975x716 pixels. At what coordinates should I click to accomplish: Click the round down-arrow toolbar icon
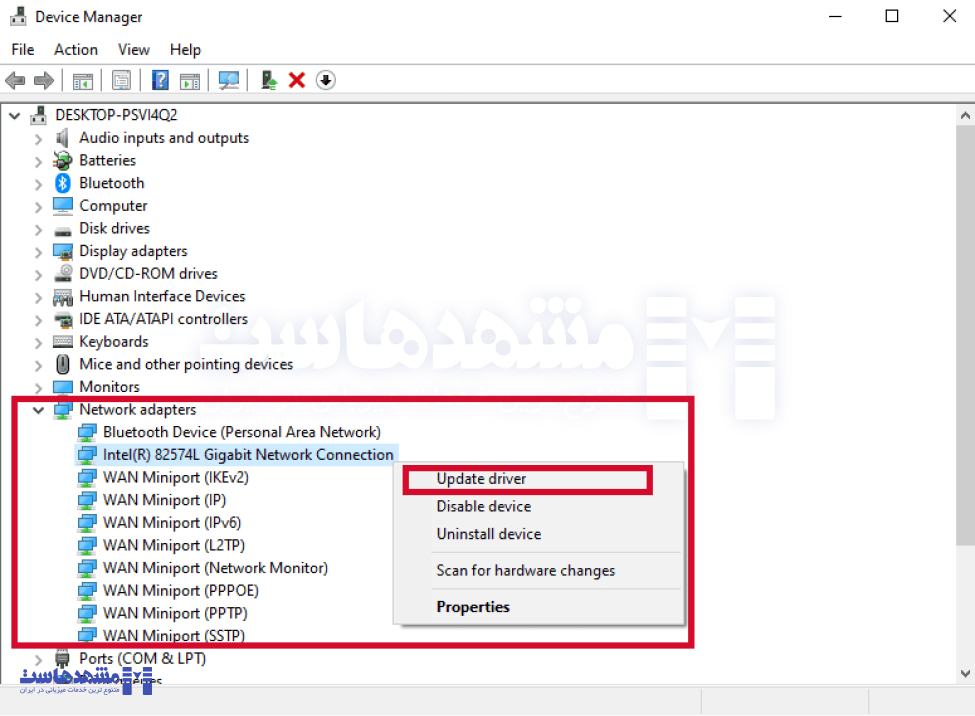click(x=326, y=80)
